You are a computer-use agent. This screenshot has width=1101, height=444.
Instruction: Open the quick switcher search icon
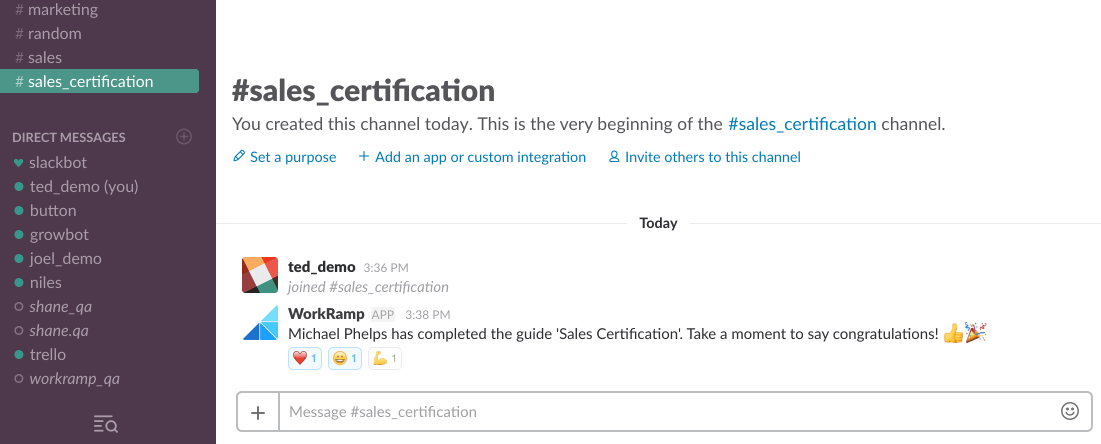105,425
